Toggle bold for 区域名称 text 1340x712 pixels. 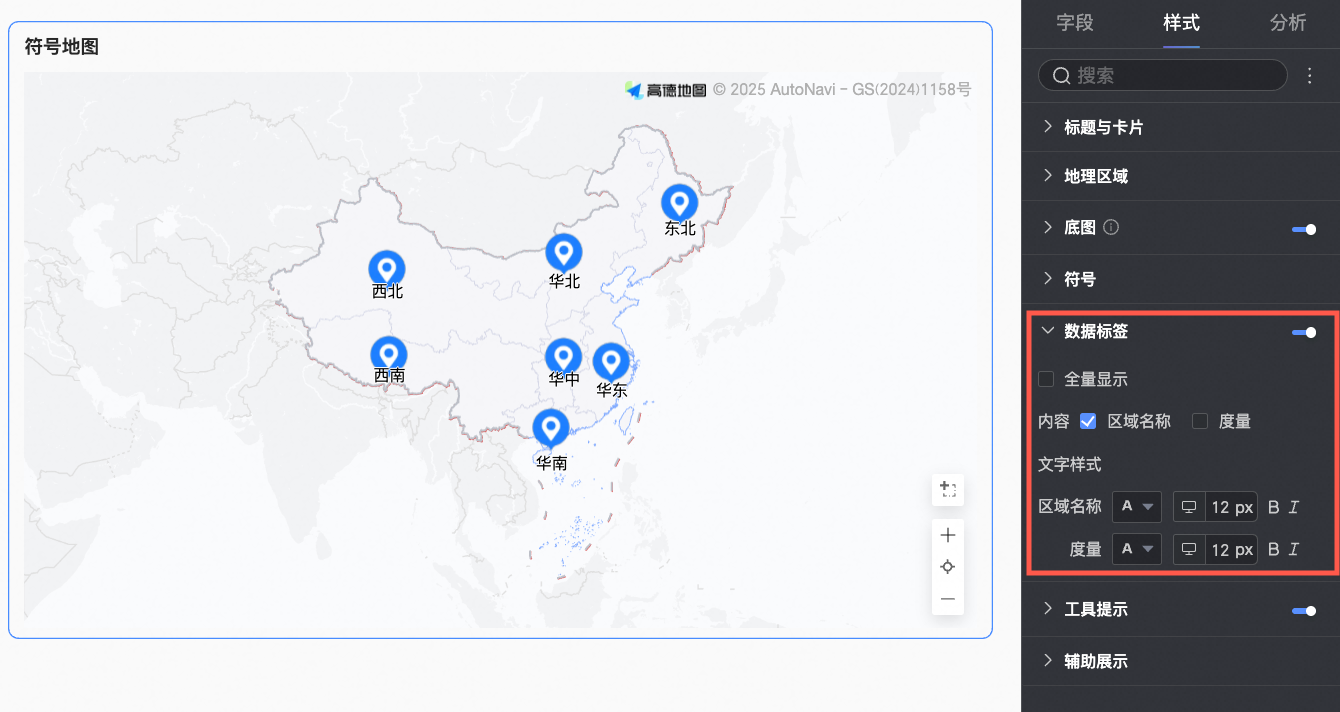pyautogui.click(x=1273, y=507)
